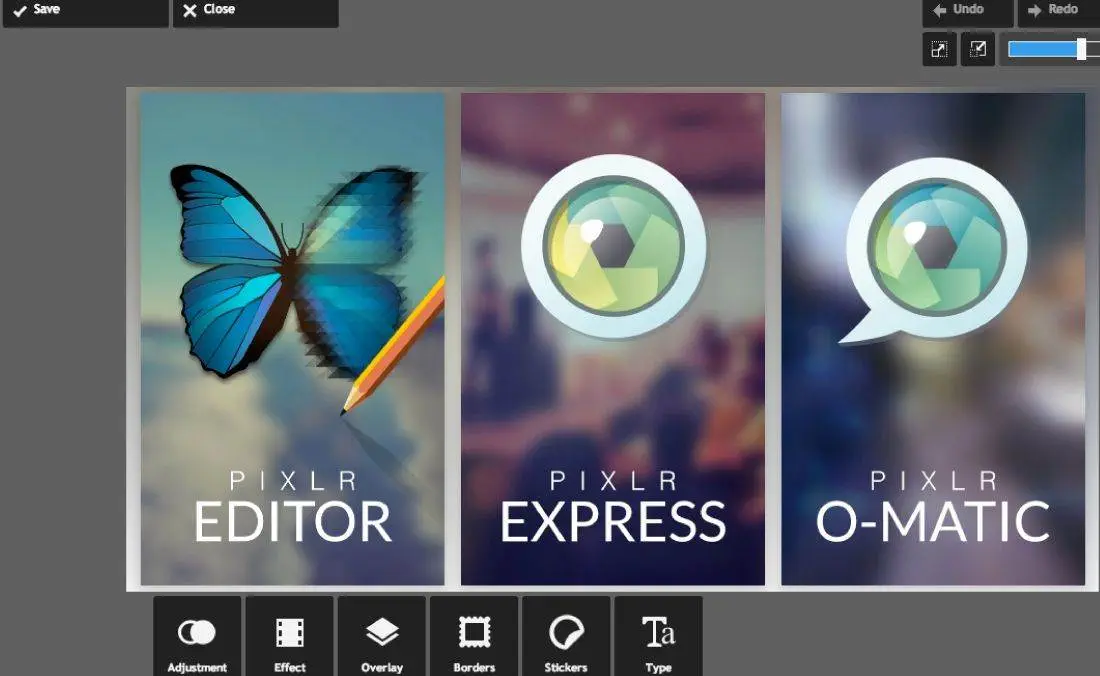Click the blue zoom slider handle
This screenshot has height=676, width=1100.
tap(1081, 49)
